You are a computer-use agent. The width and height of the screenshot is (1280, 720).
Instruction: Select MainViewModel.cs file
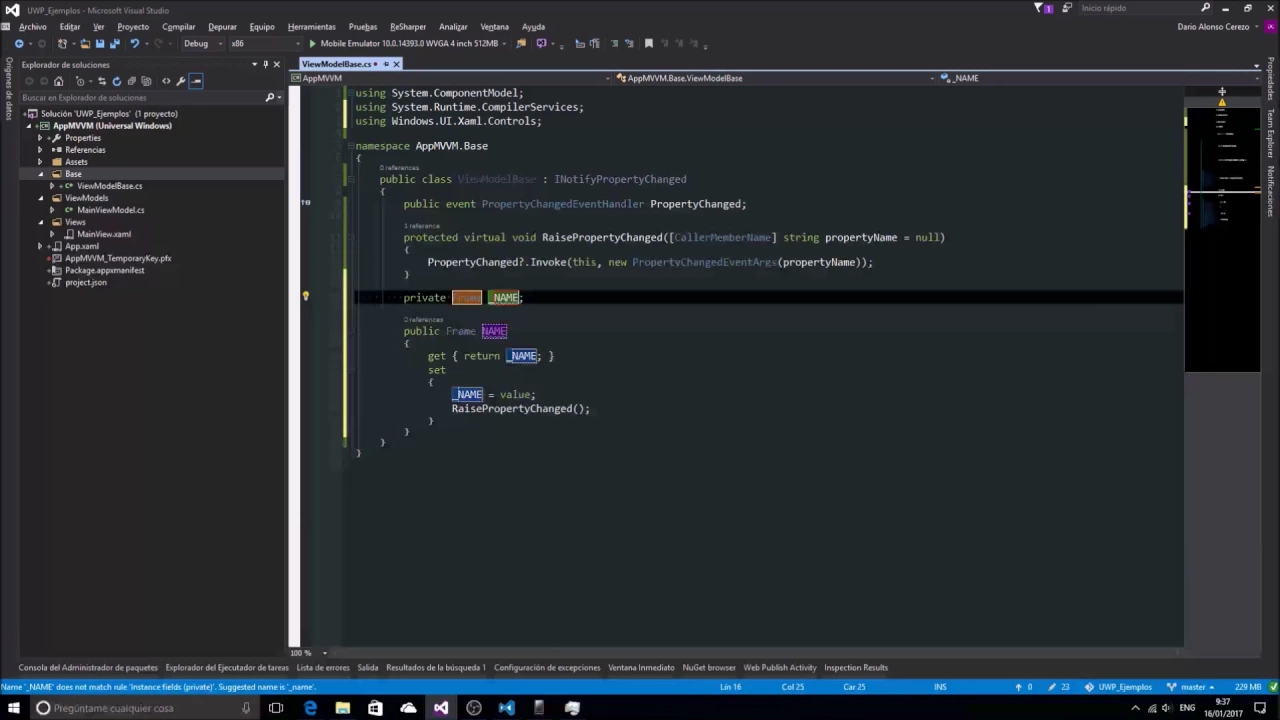pyautogui.click(x=110, y=210)
